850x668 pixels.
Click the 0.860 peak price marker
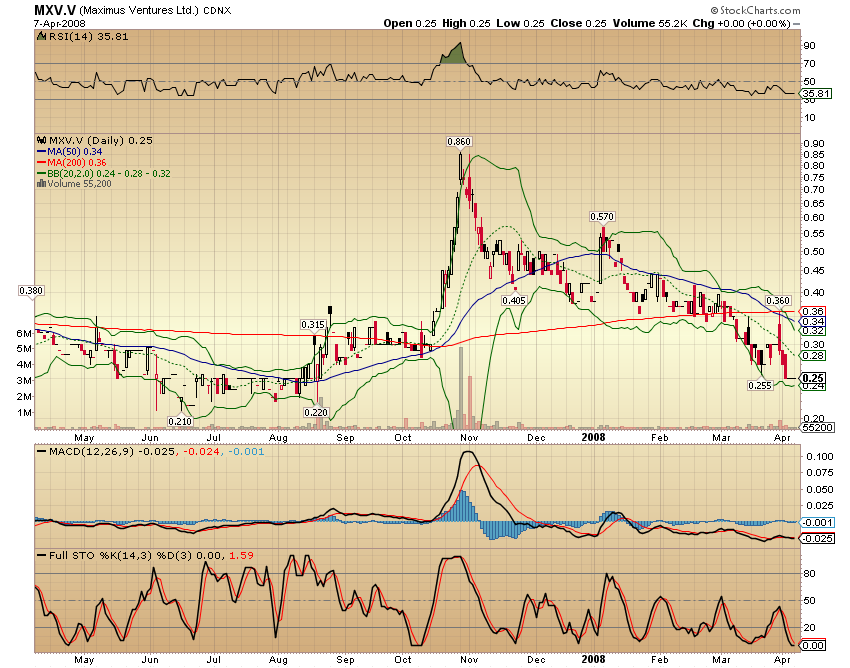[459, 142]
